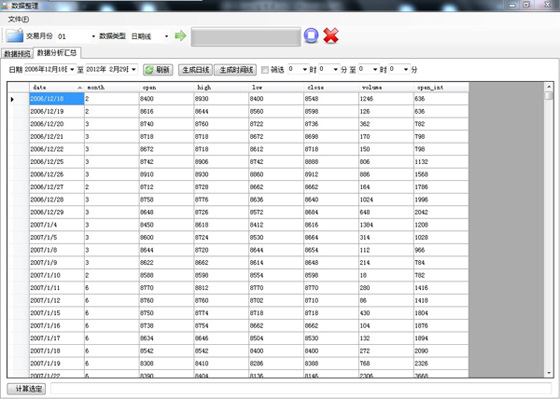Click volume cell 1246 in the first row

pos(386,99)
